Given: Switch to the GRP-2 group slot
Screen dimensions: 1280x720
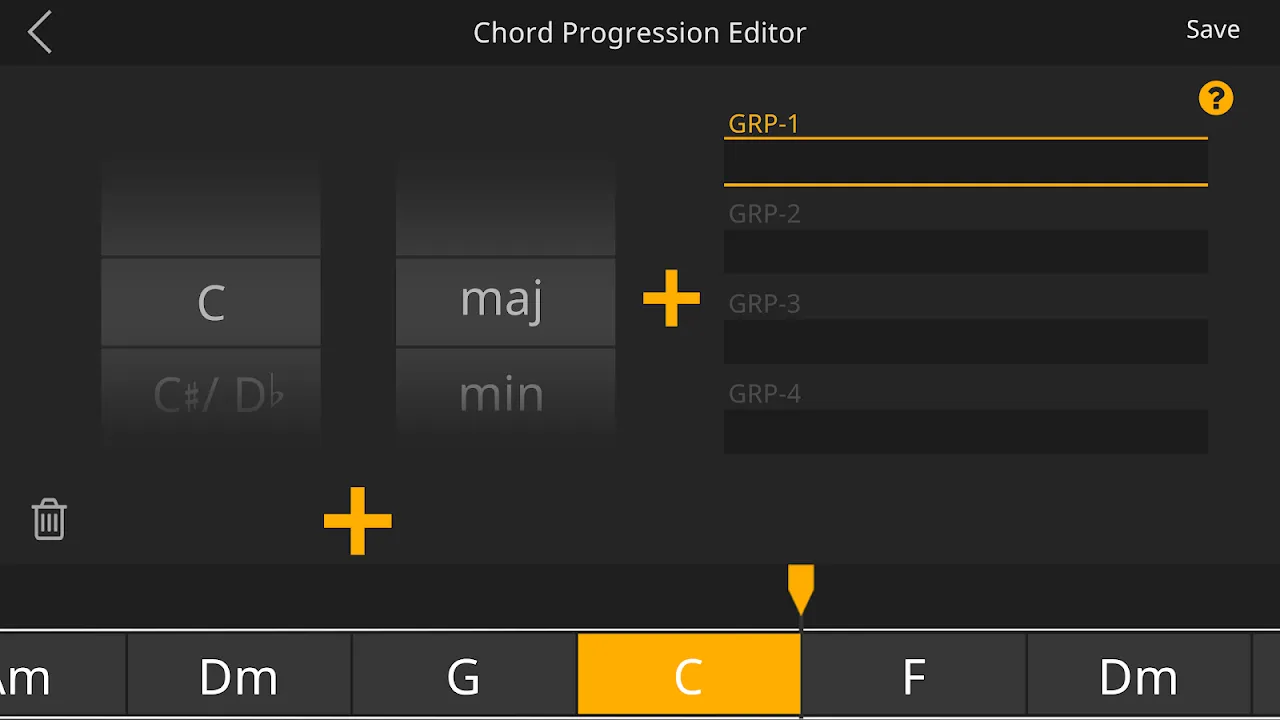Looking at the screenshot, I should 965,251.
